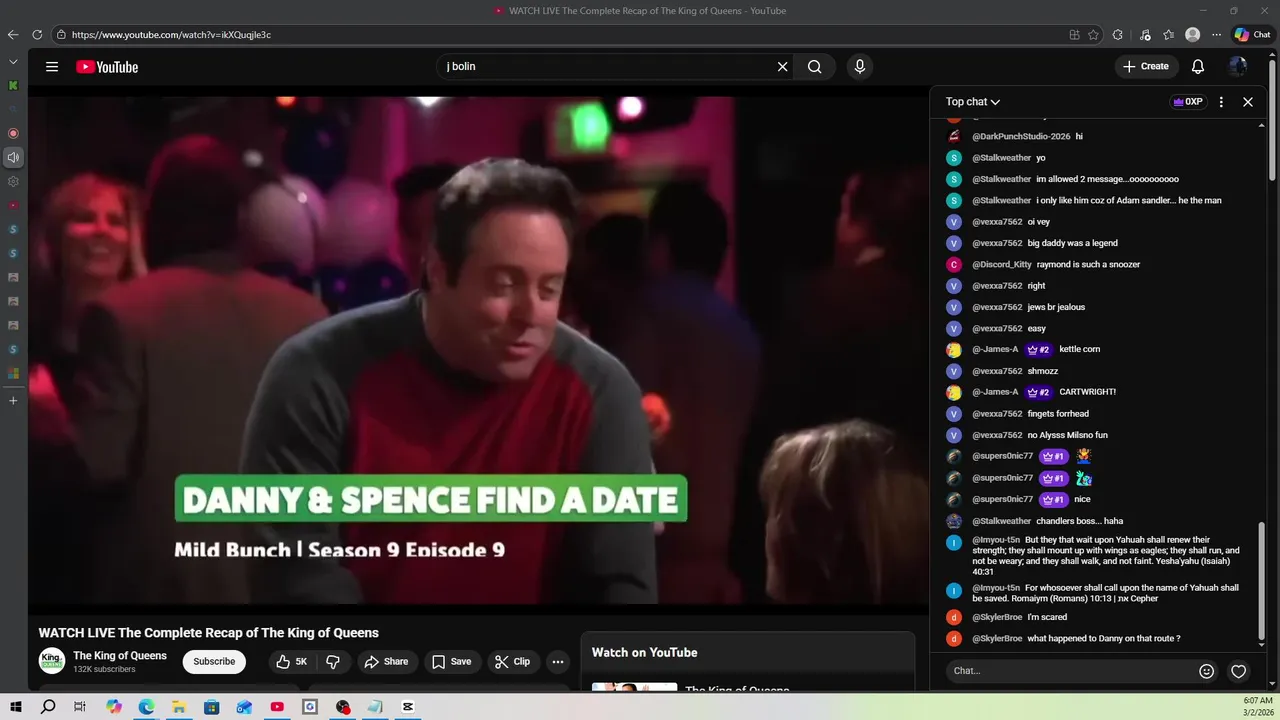Screen dimensions: 1280x720
Task: Share the video
Action: point(386,662)
